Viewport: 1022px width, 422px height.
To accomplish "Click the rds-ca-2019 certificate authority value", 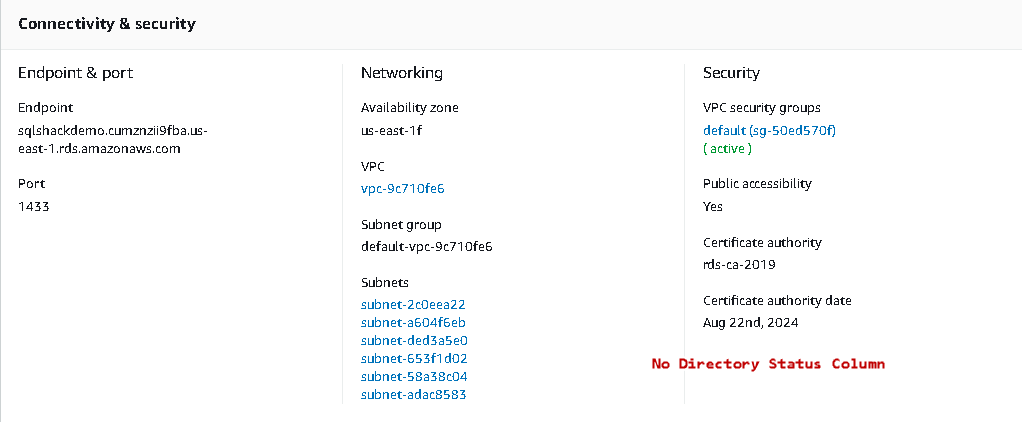I will pos(739,265).
